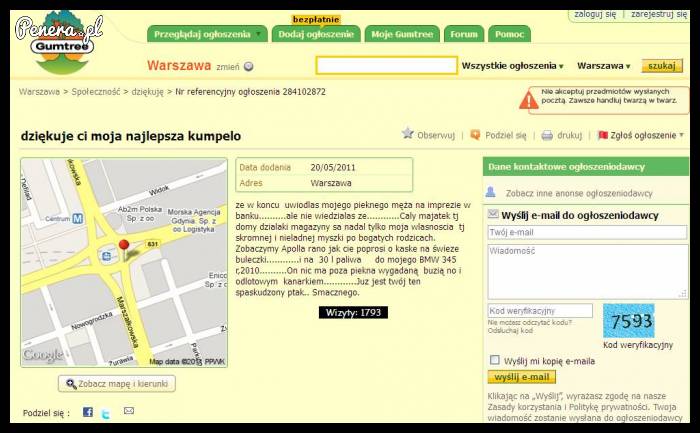Open Warszawa location dropdown near search

click(x=604, y=66)
